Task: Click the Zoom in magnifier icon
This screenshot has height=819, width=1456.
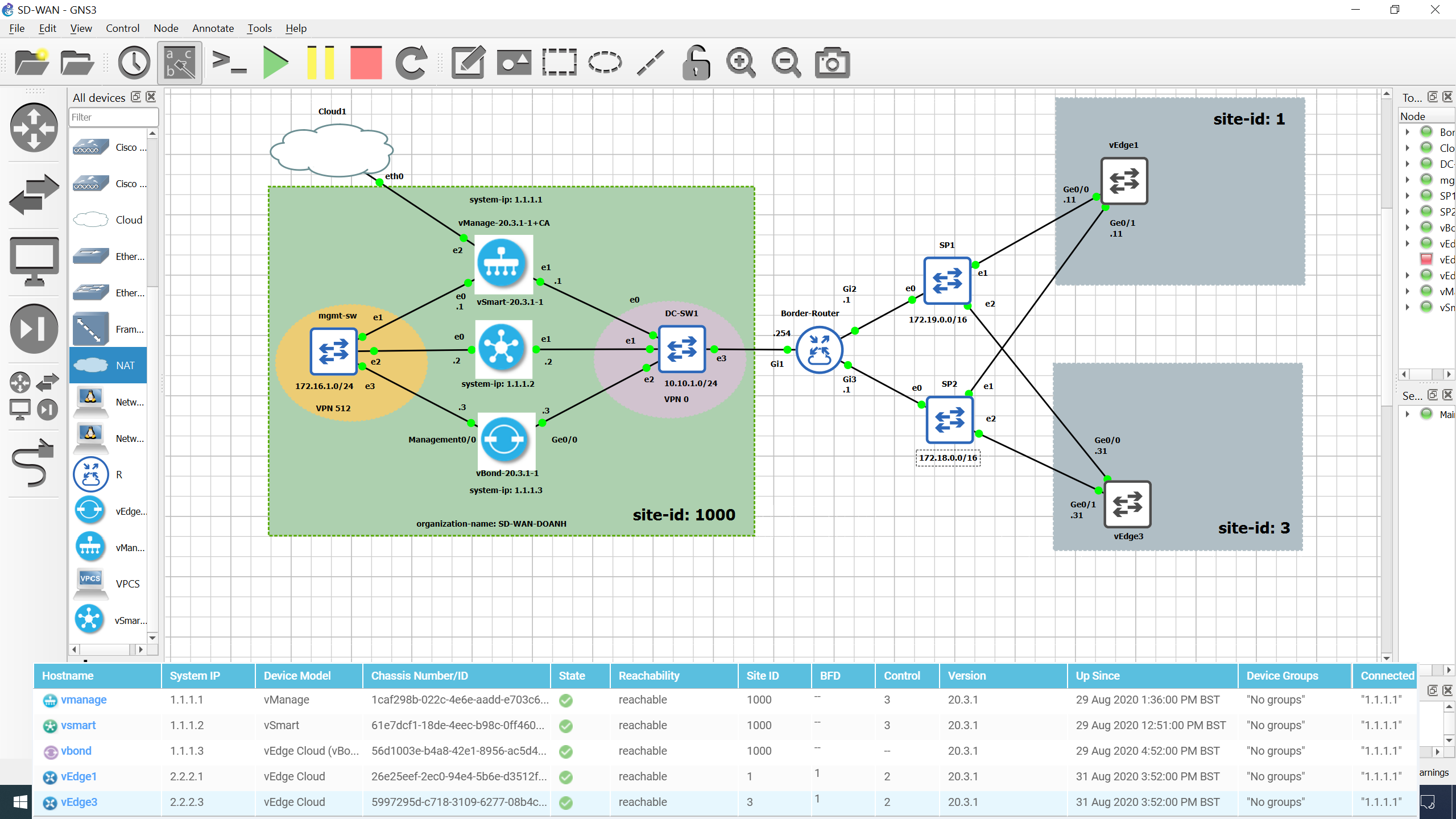Action: point(742,62)
